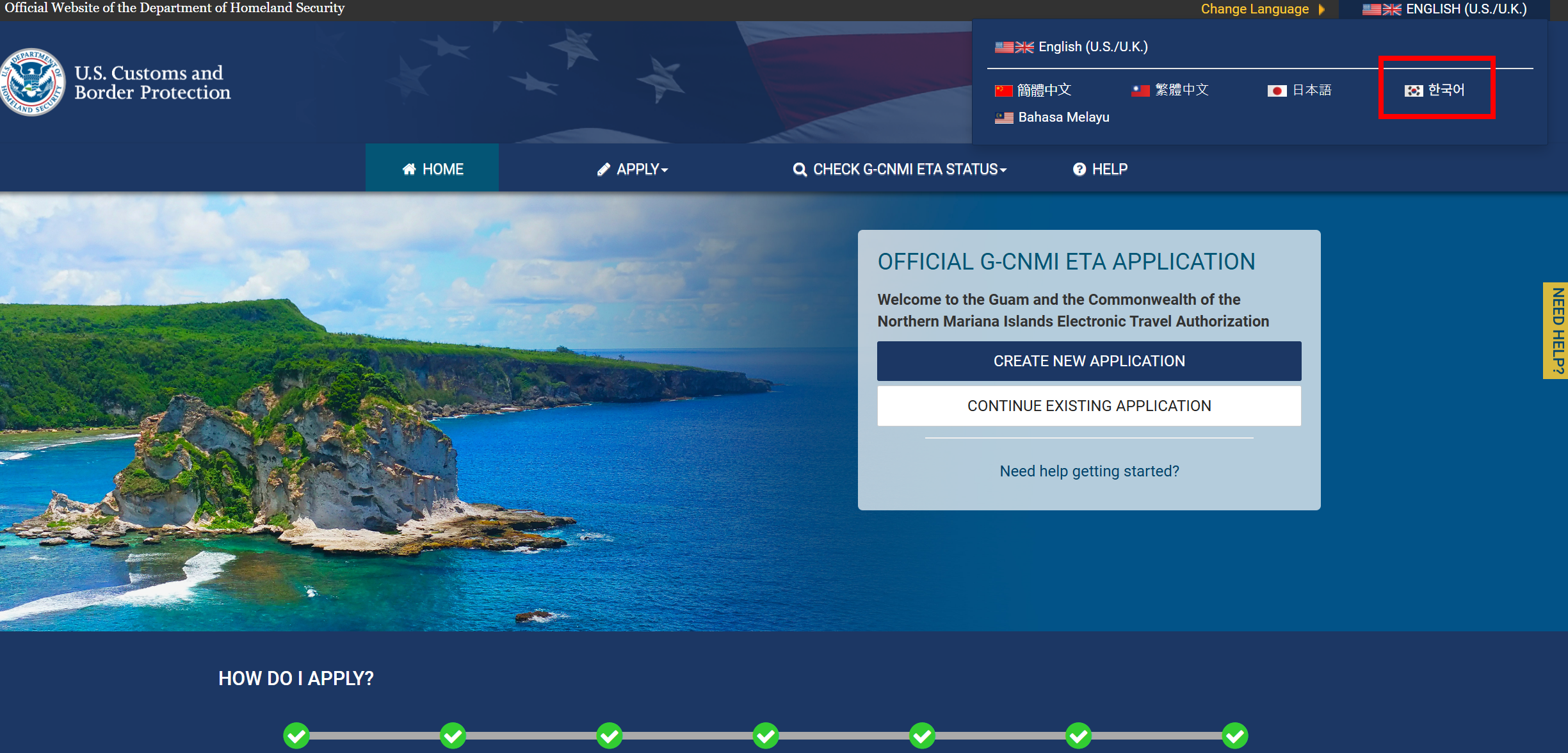
Task: Open the APPLY dropdown menu
Action: point(633,169)
